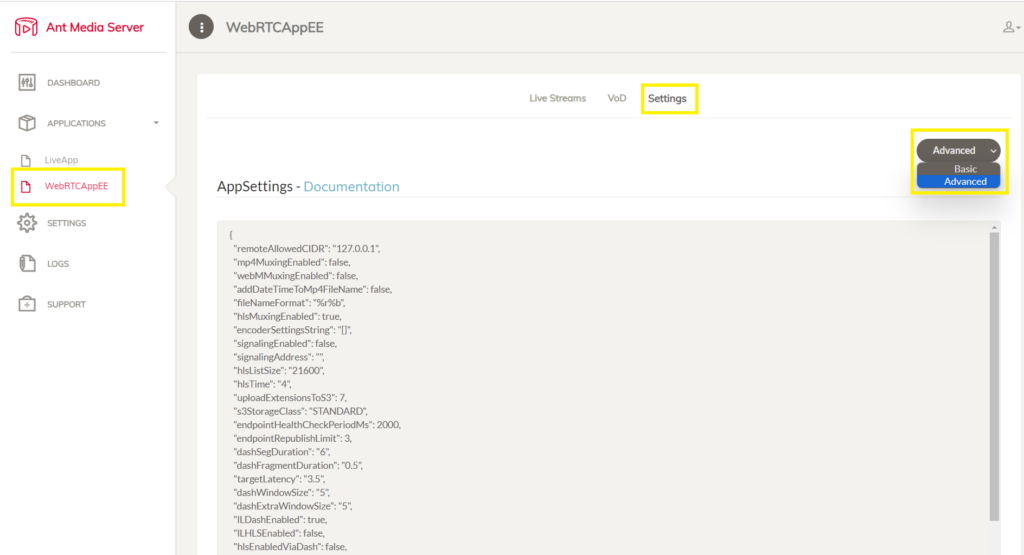Click the LiveApp file icon
This screenshot has height=555, width=1024.
[x=25, y=160]
